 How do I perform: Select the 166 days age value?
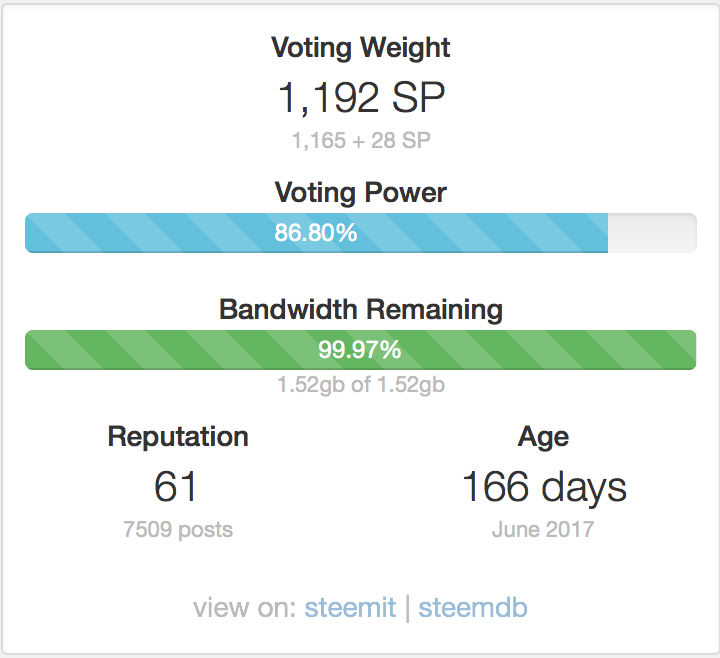(543, 487)
